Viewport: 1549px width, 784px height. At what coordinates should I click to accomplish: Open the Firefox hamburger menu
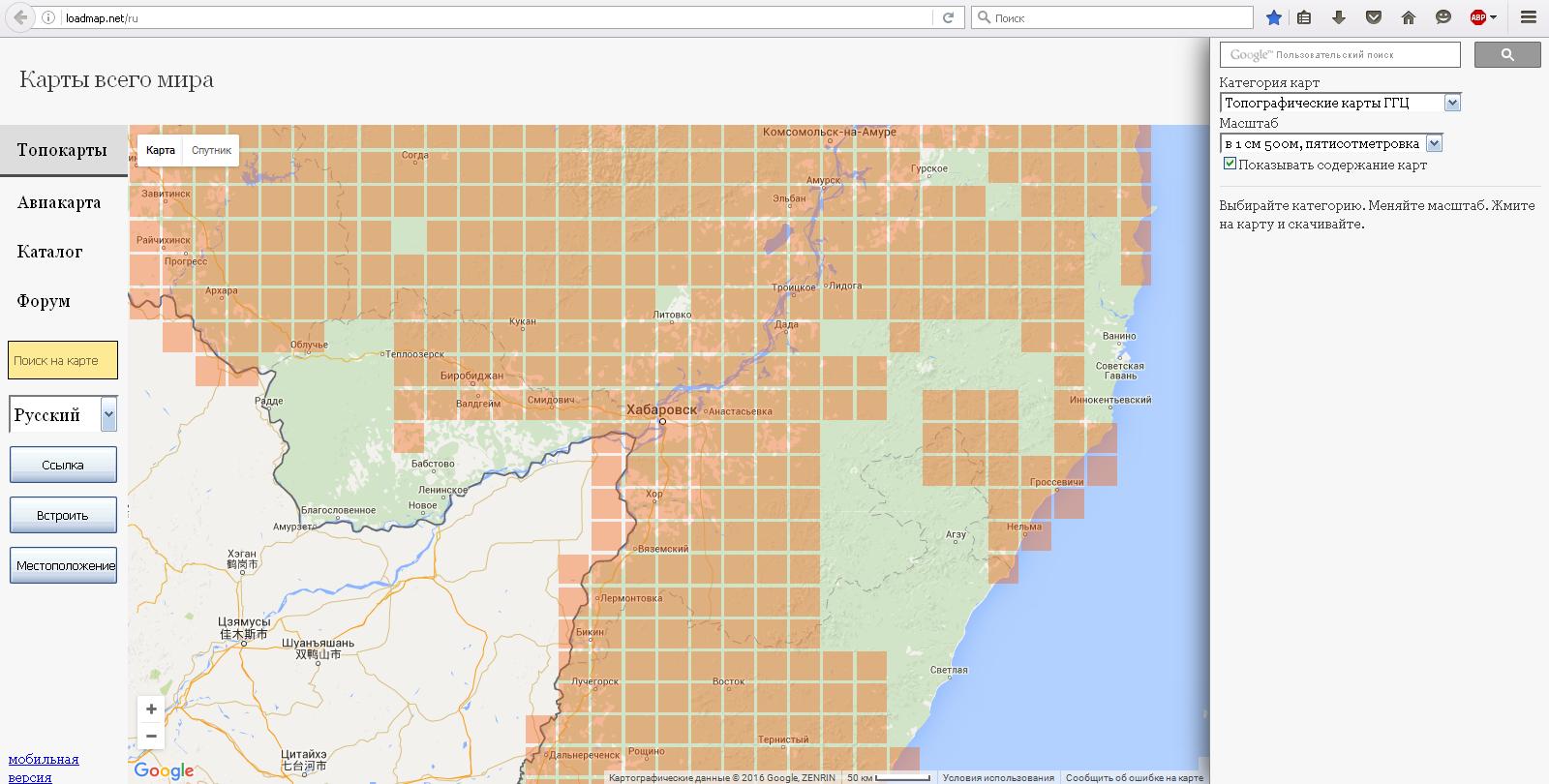coord(1528,17)
